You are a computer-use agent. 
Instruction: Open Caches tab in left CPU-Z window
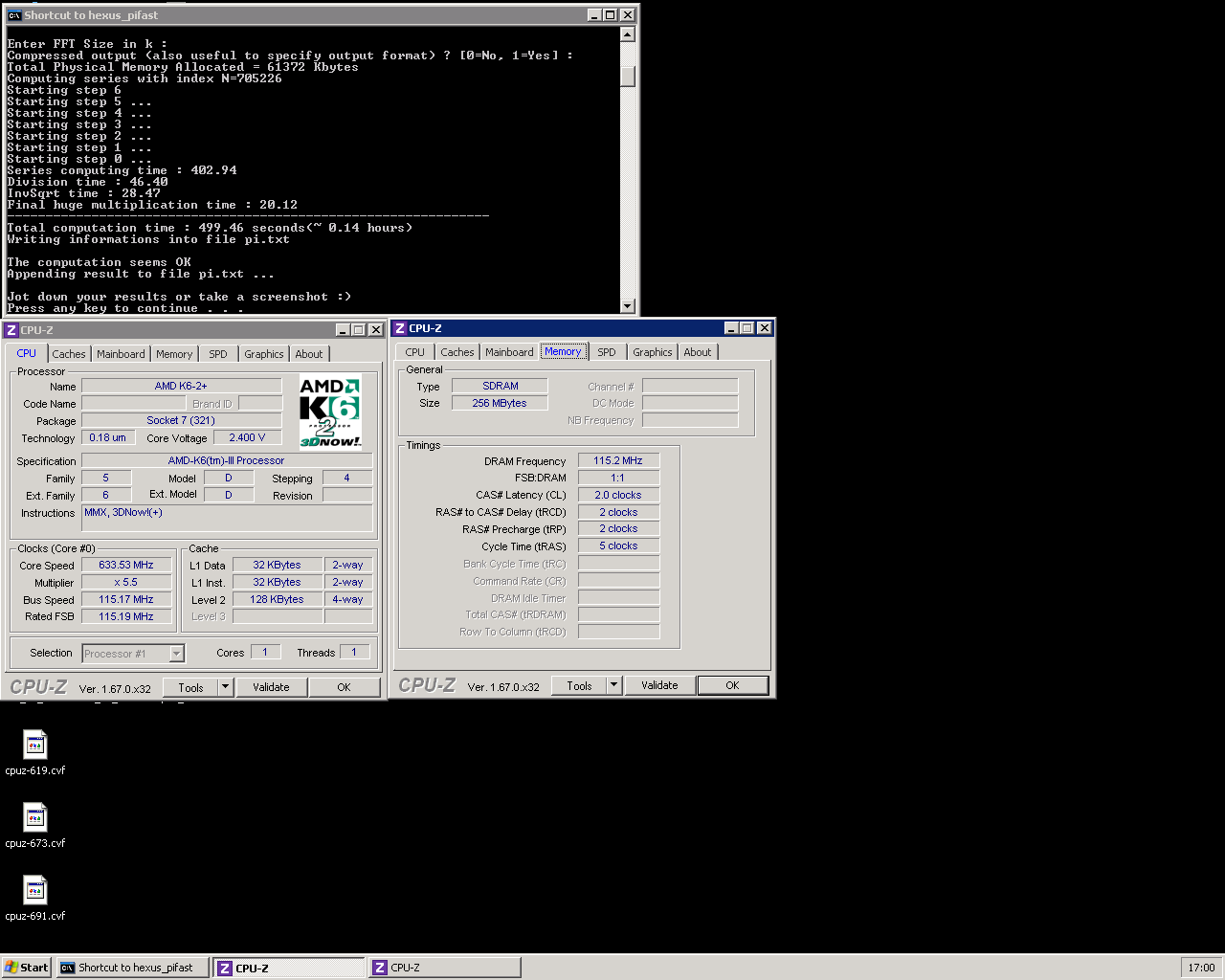pos(69,354)
